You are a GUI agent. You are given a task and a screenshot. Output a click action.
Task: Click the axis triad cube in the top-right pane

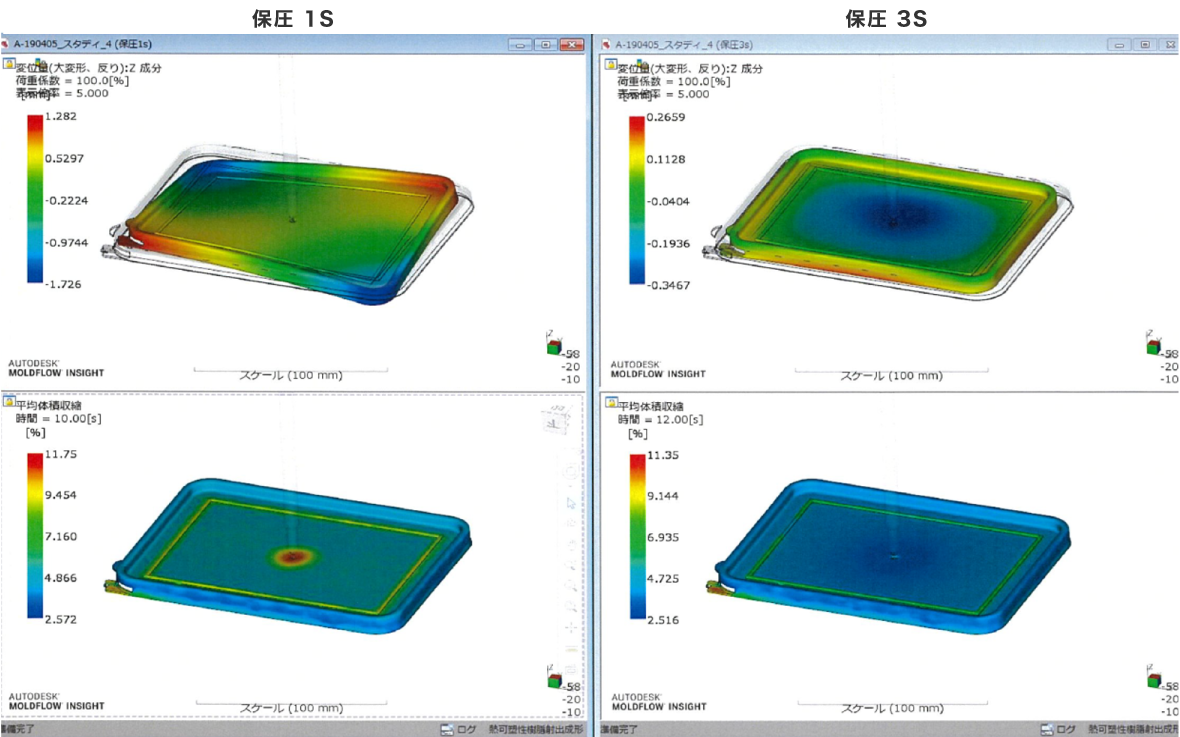click(x=1153, y=346)
